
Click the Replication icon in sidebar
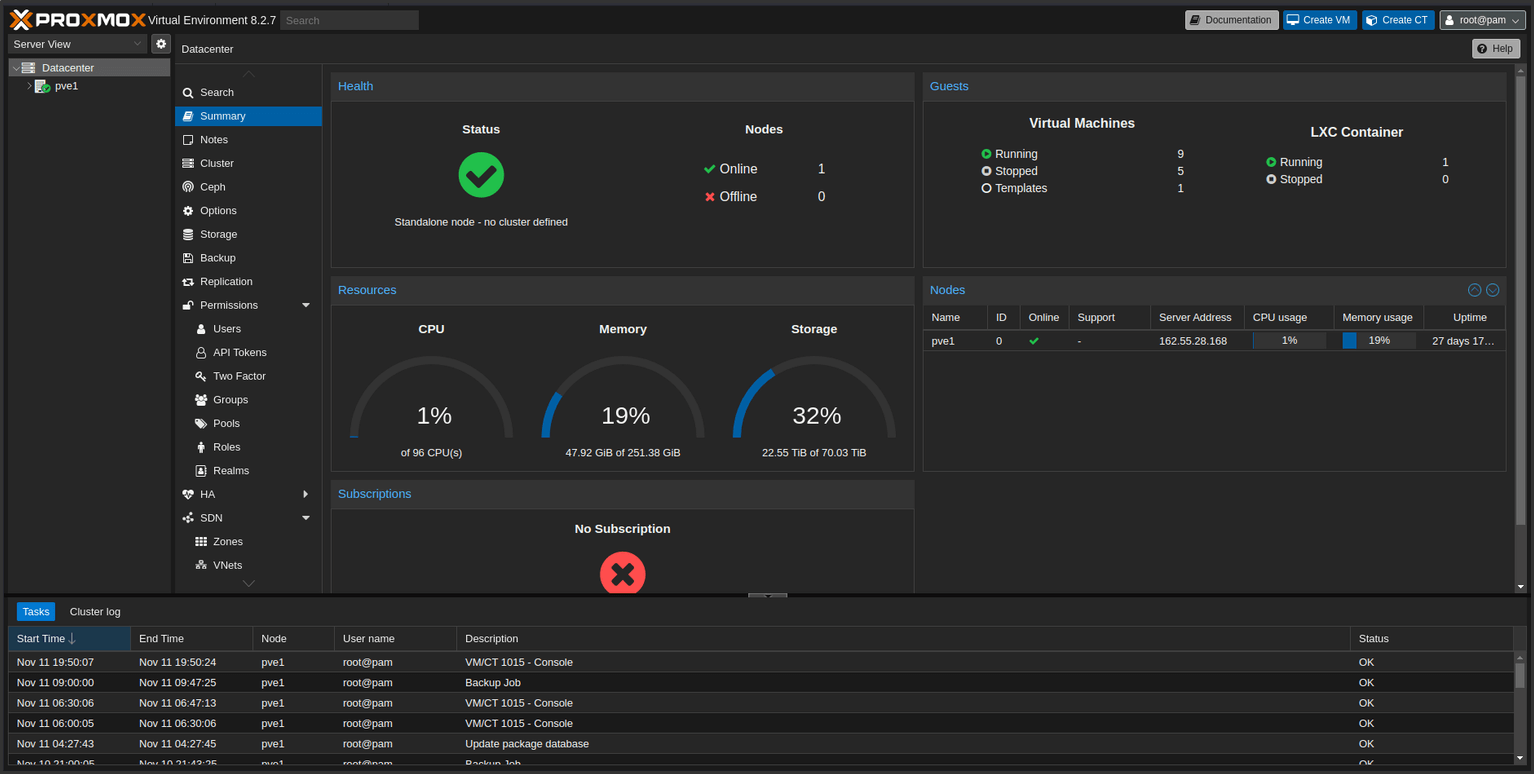pos(188,282)
